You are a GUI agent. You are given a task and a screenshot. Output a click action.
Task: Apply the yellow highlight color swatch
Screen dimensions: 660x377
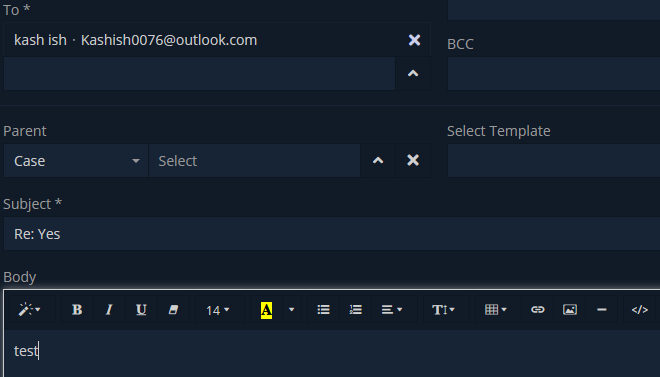(x=266, y=310)
